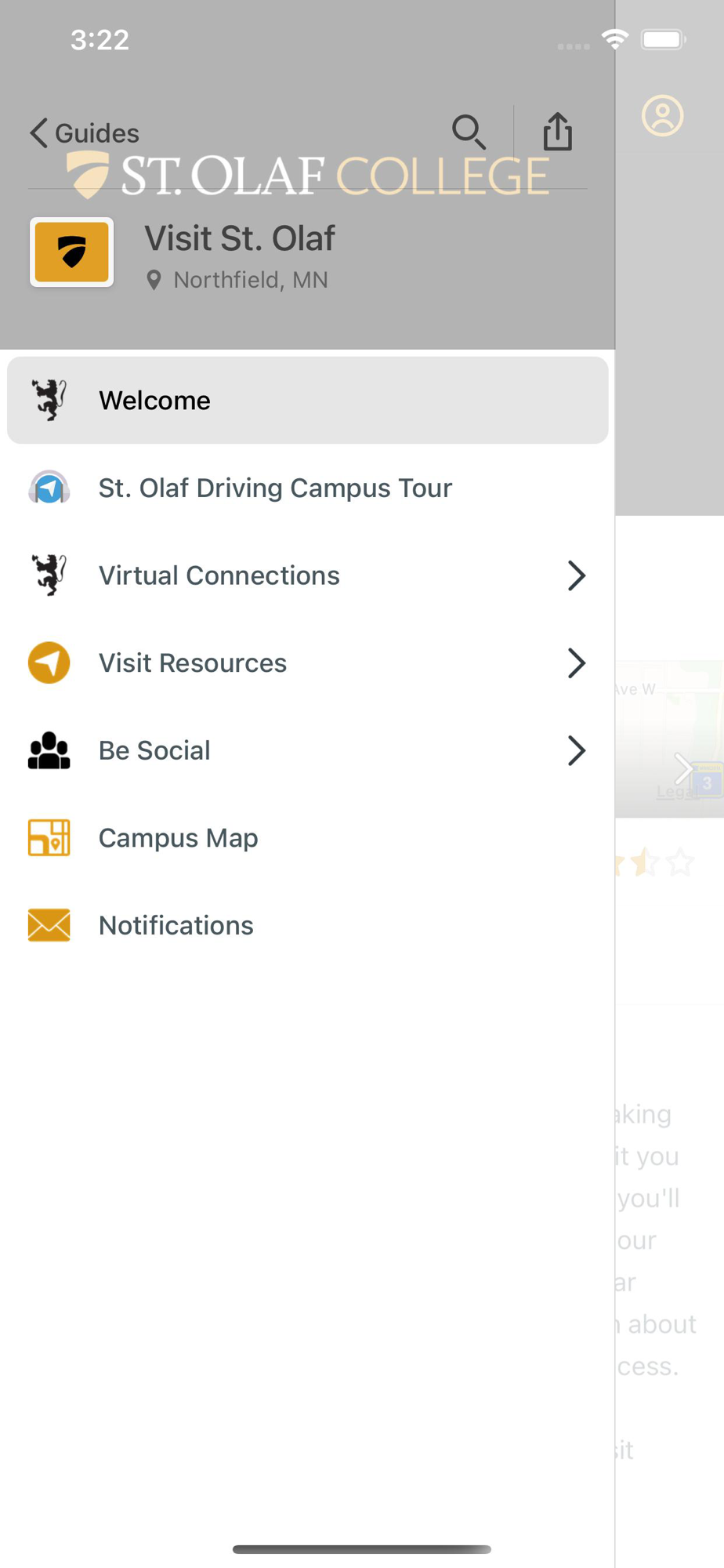Tap the Visit St. Olaf shield logo
724x1568 pixels.
(x=72, y=252)
